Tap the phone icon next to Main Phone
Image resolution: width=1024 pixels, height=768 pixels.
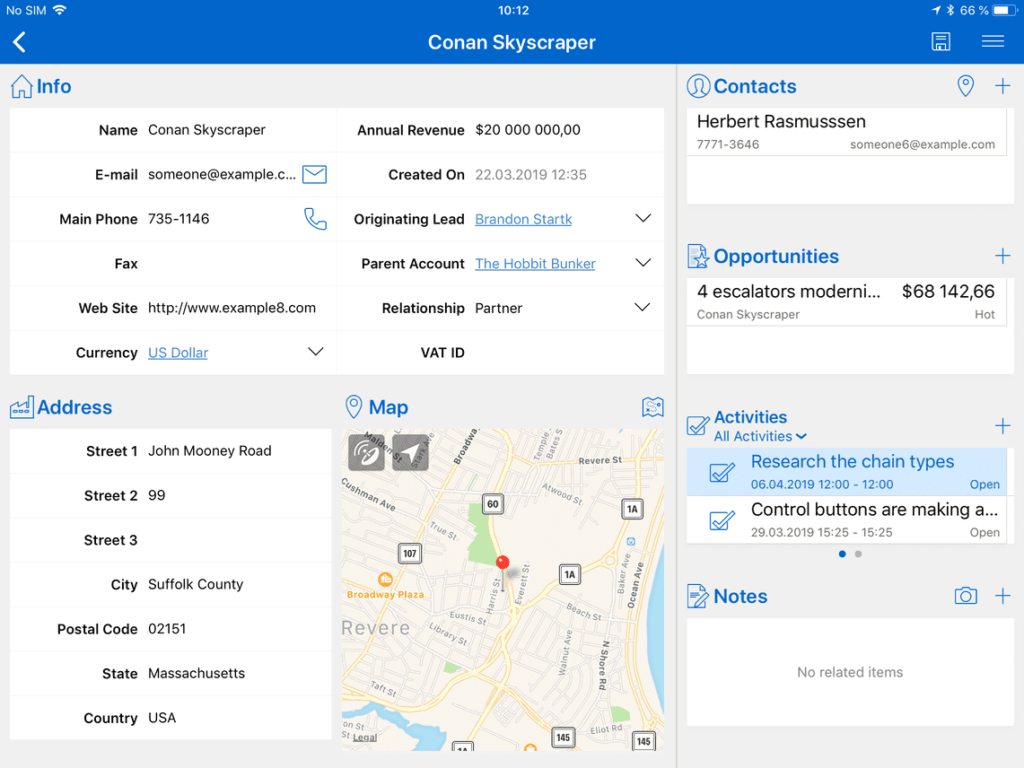[314, 218]
